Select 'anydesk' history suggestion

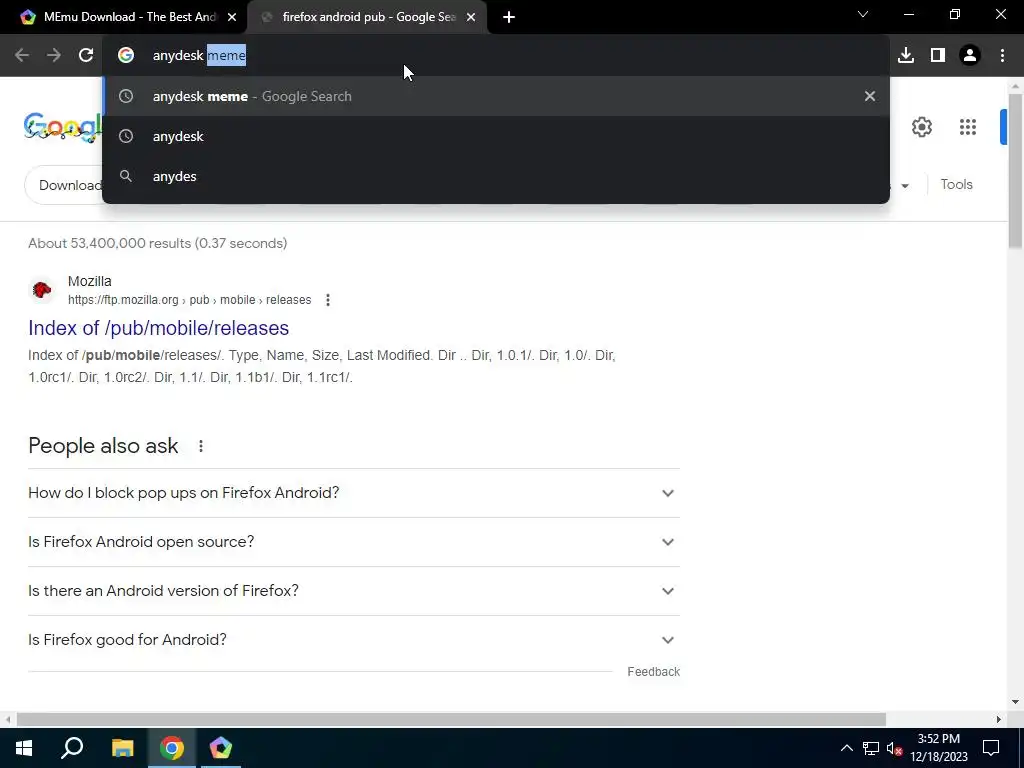pos(496,136)
